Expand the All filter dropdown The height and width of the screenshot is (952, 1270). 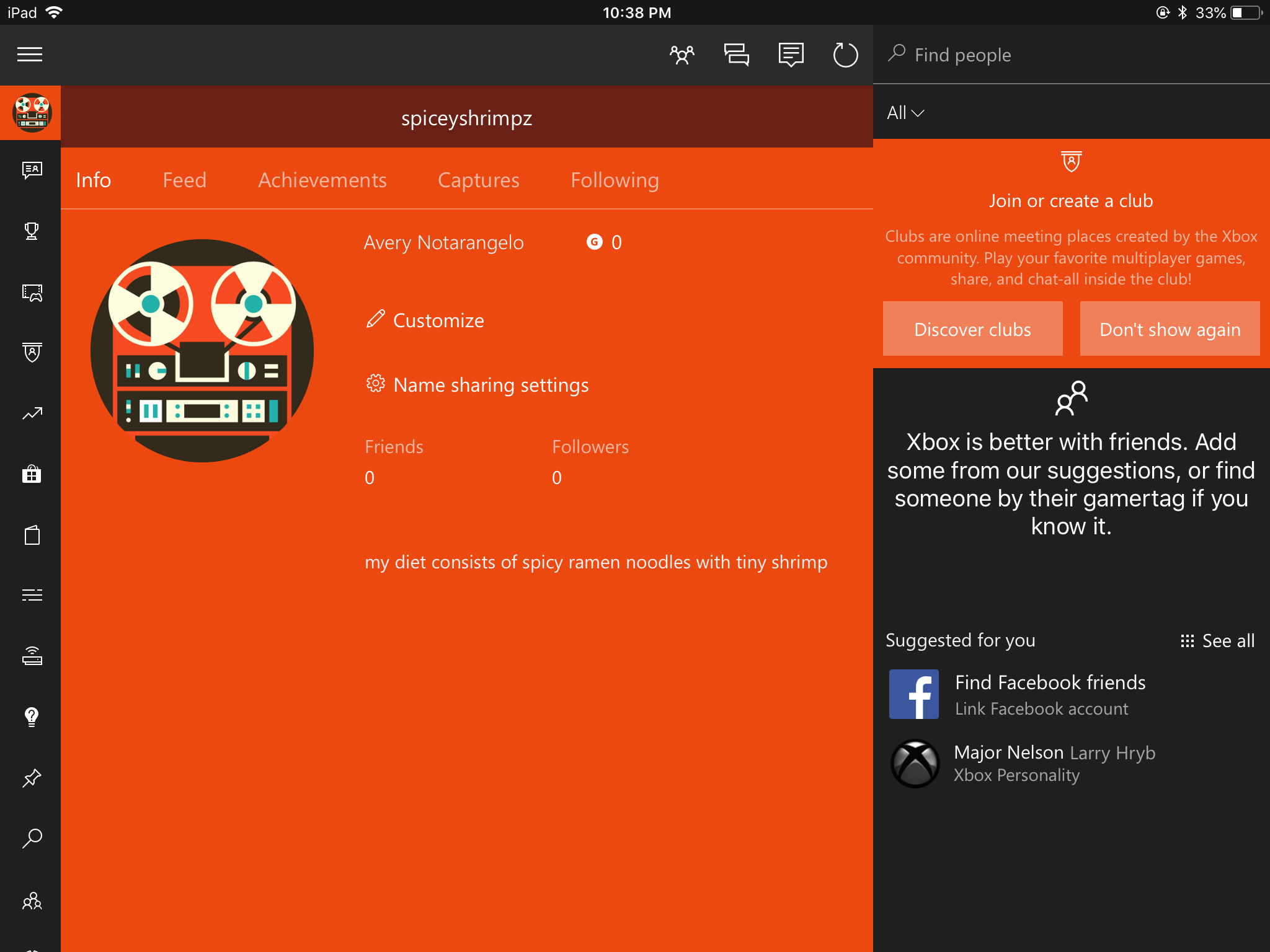point(905,113)
